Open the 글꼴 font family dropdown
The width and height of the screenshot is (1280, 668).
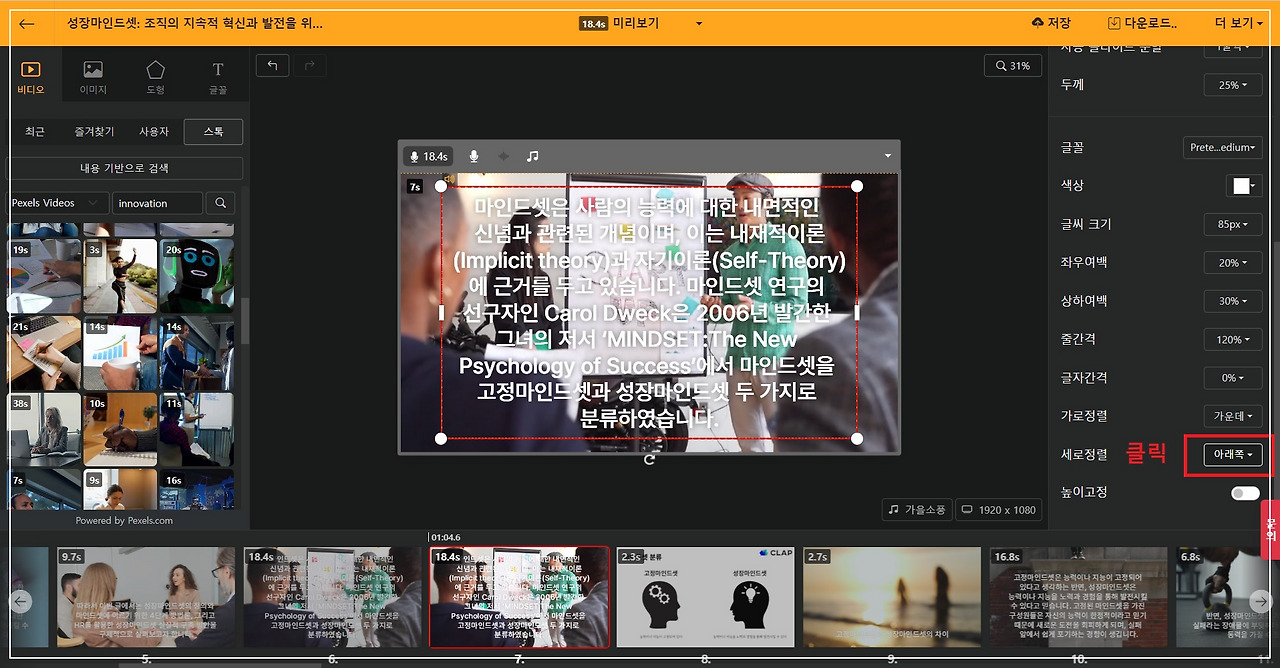[1222, 147]
